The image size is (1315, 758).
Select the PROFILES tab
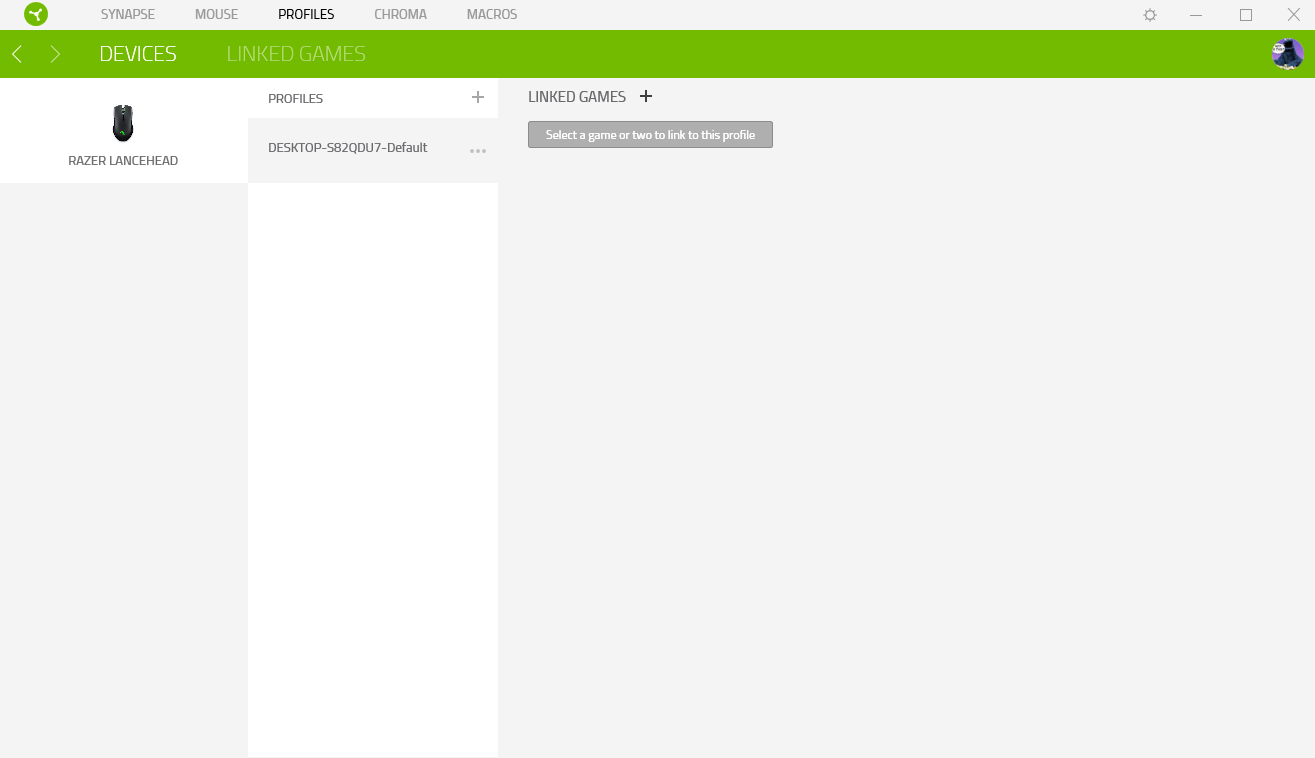306,15
